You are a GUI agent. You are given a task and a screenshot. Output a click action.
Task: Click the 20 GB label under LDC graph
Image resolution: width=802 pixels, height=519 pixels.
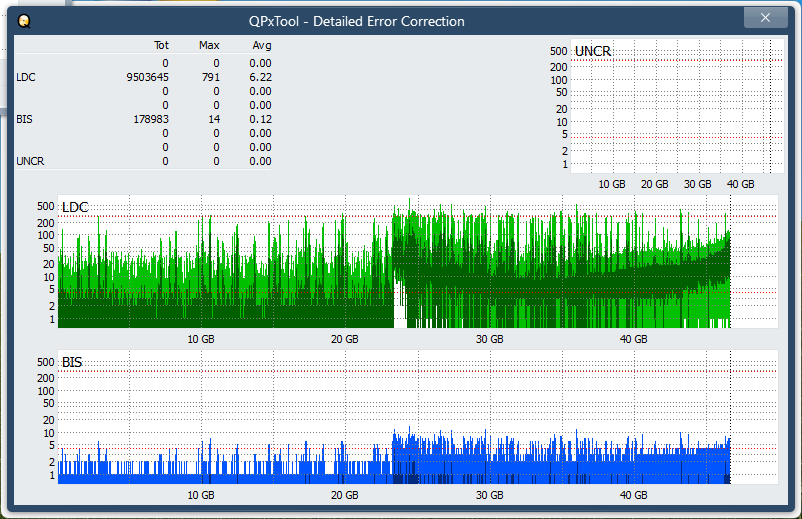coord(345,339)
